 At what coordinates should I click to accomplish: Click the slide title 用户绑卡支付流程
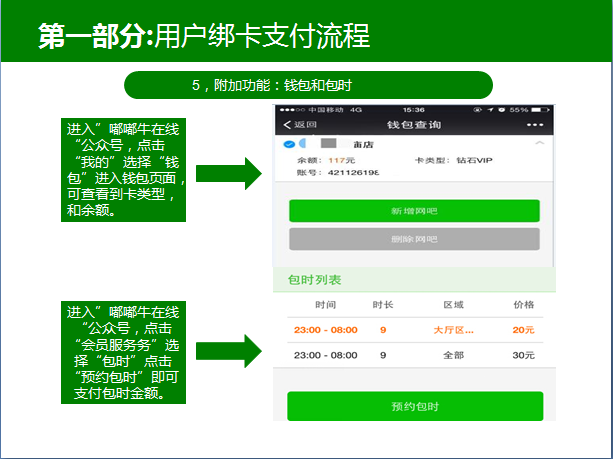click(x=262, y=36)
